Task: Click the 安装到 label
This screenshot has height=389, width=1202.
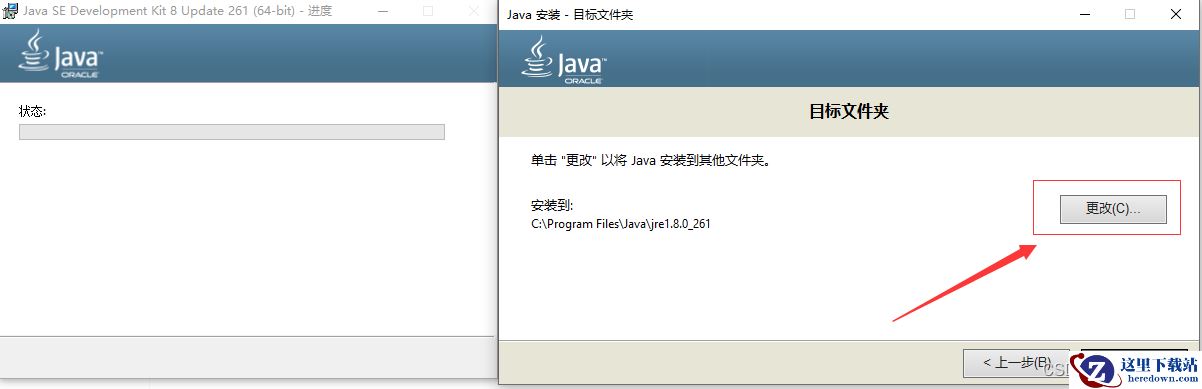Action: click(548, 205)
